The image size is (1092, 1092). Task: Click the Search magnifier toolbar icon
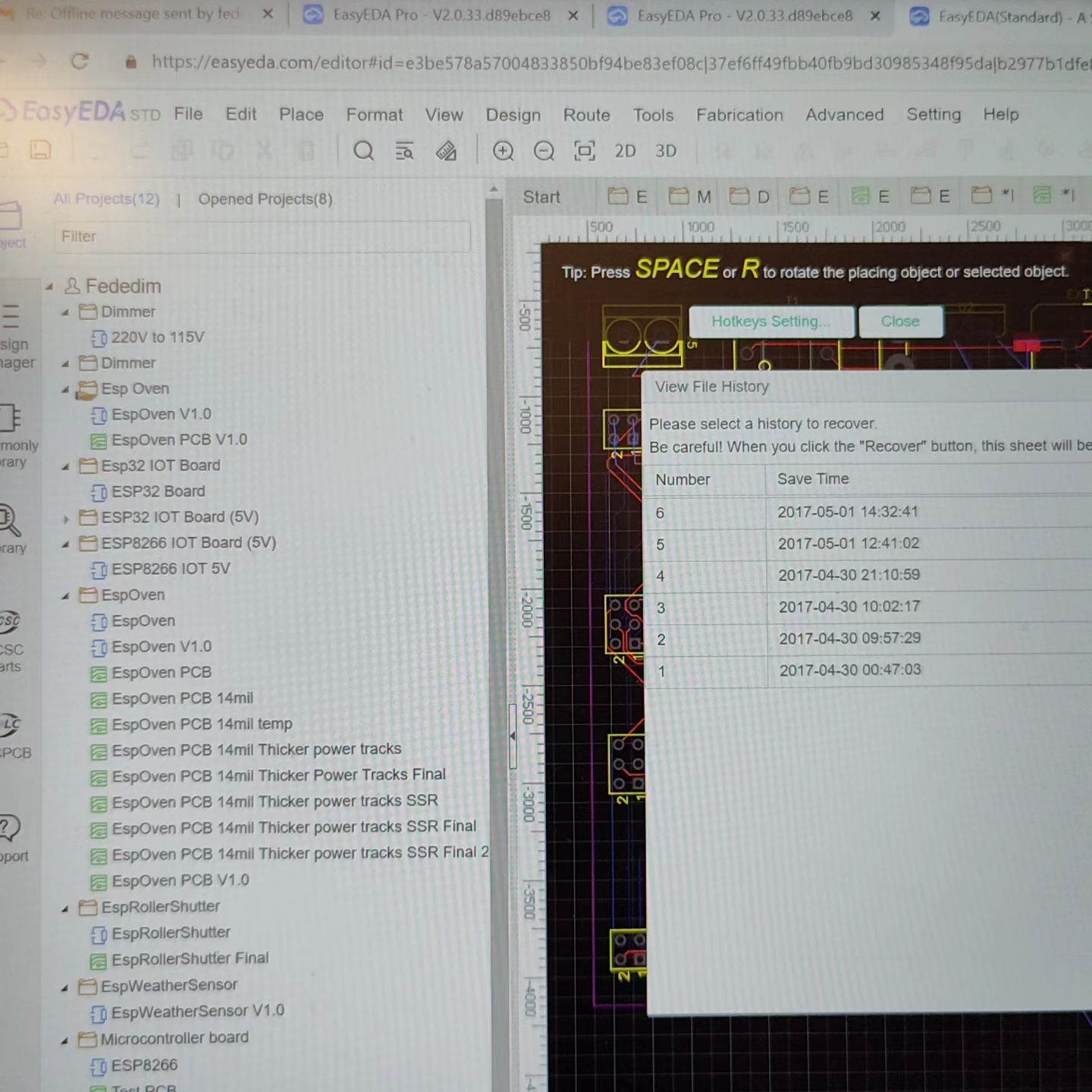click(363, 151)
